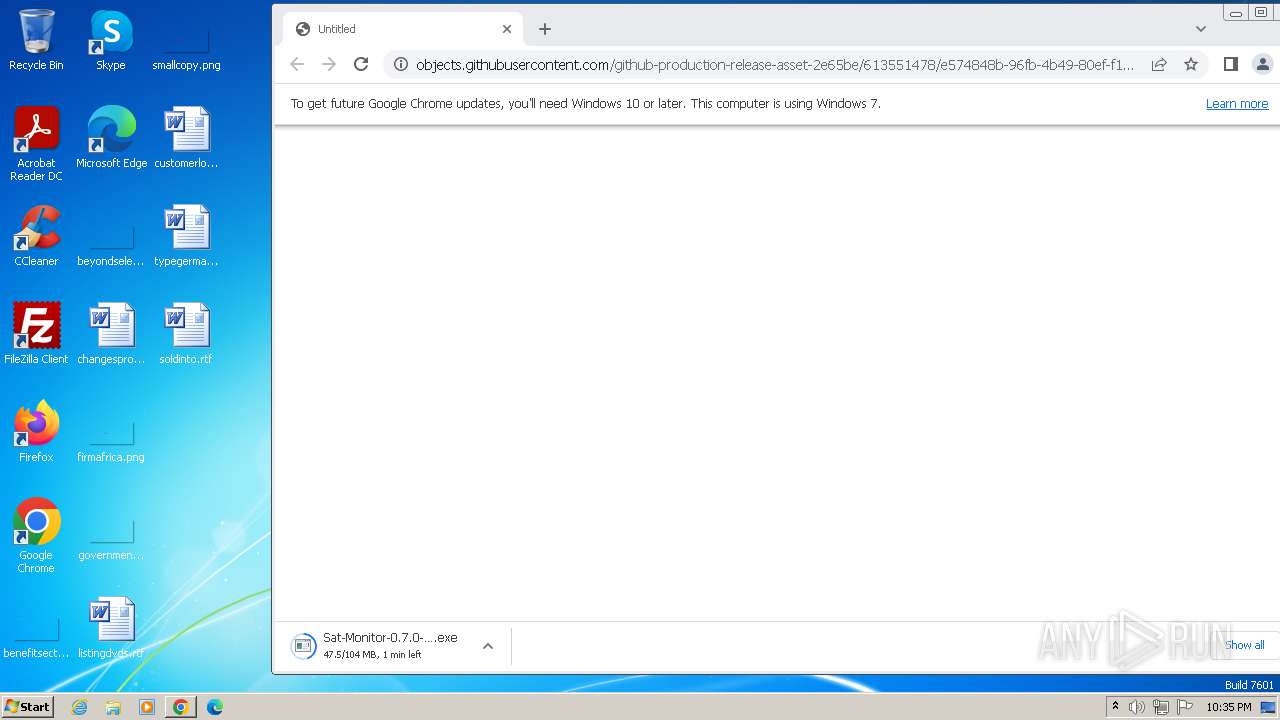View site information icon in address bar
Screen dimensions: 1280x720
[401, 64]
